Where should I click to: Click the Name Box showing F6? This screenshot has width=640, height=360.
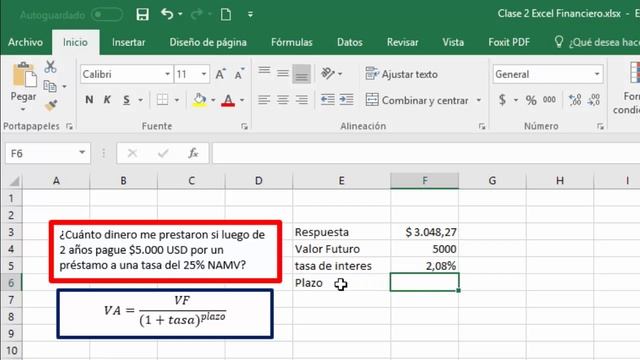pos(48,153)
